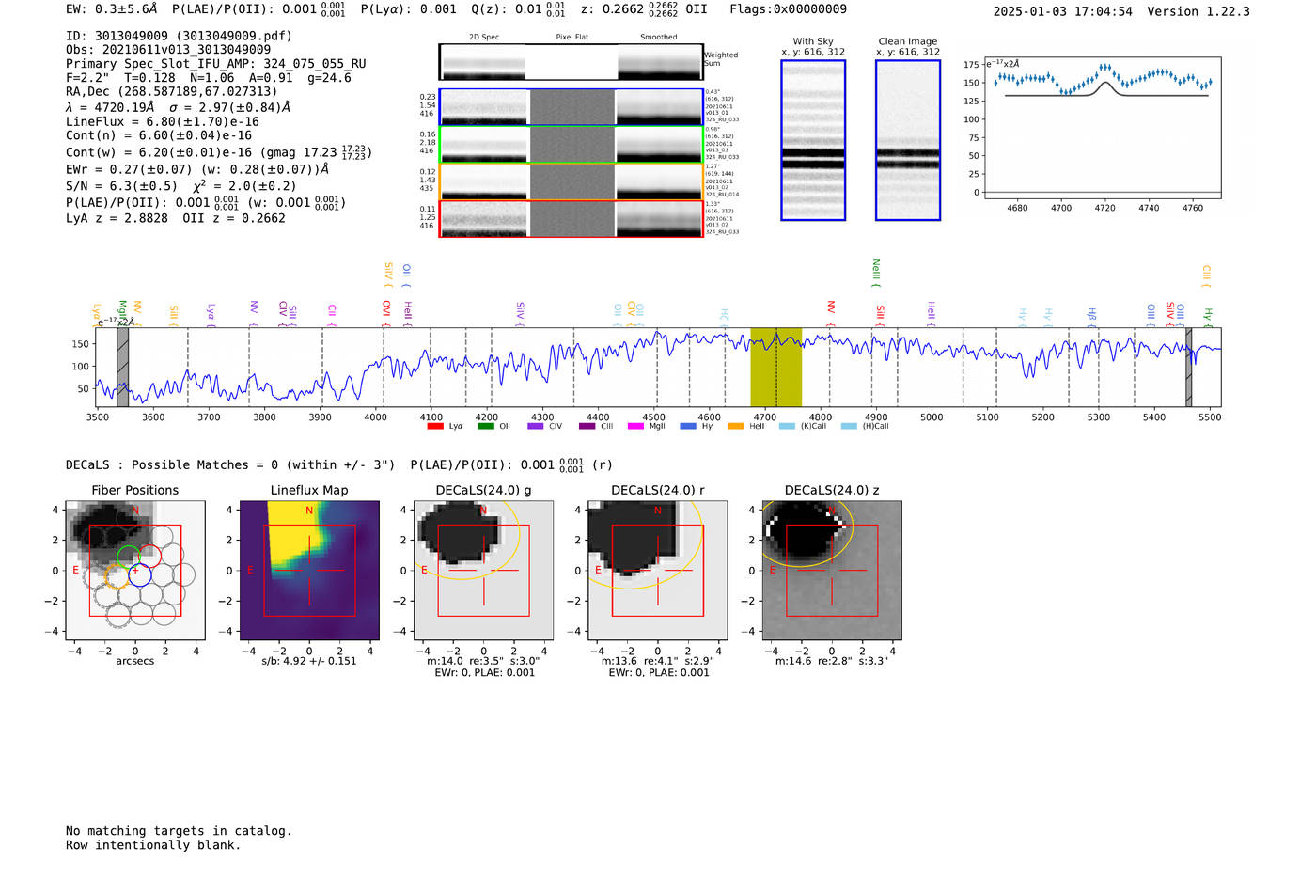Select the green-bordered 2D fiber spectrum row

[571, 144]
